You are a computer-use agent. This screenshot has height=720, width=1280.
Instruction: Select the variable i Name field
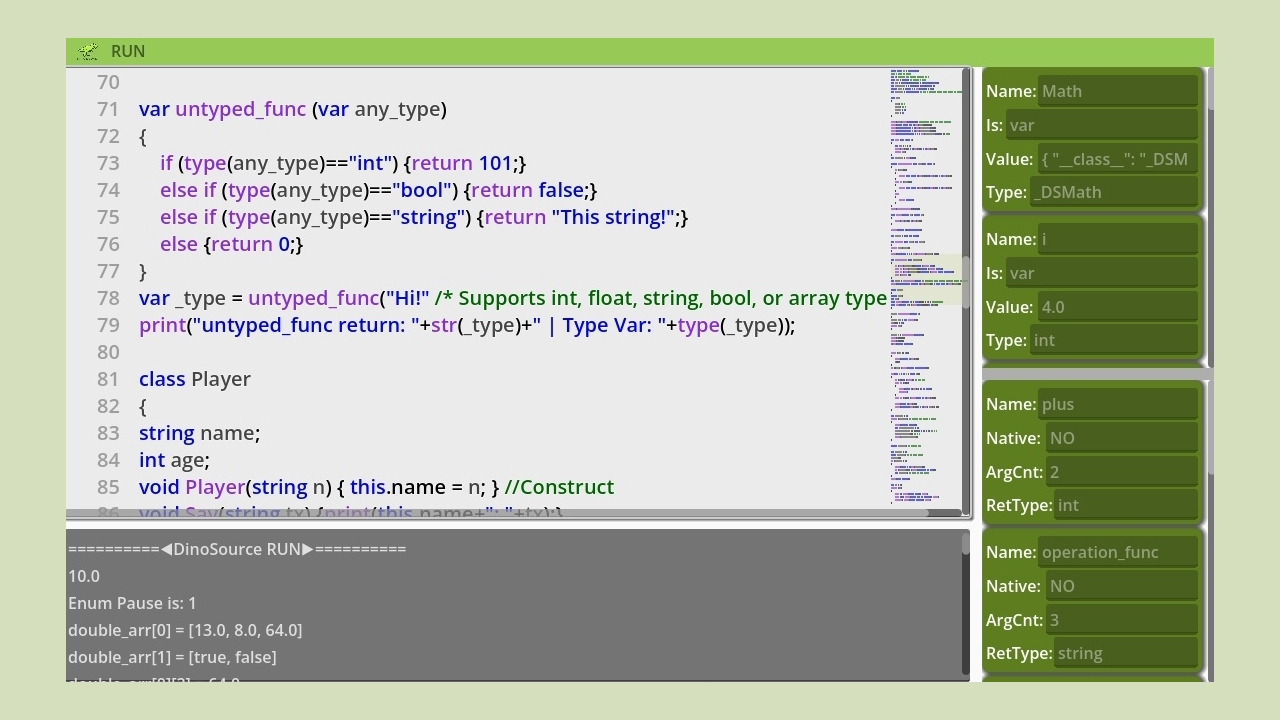(1118, 239)
